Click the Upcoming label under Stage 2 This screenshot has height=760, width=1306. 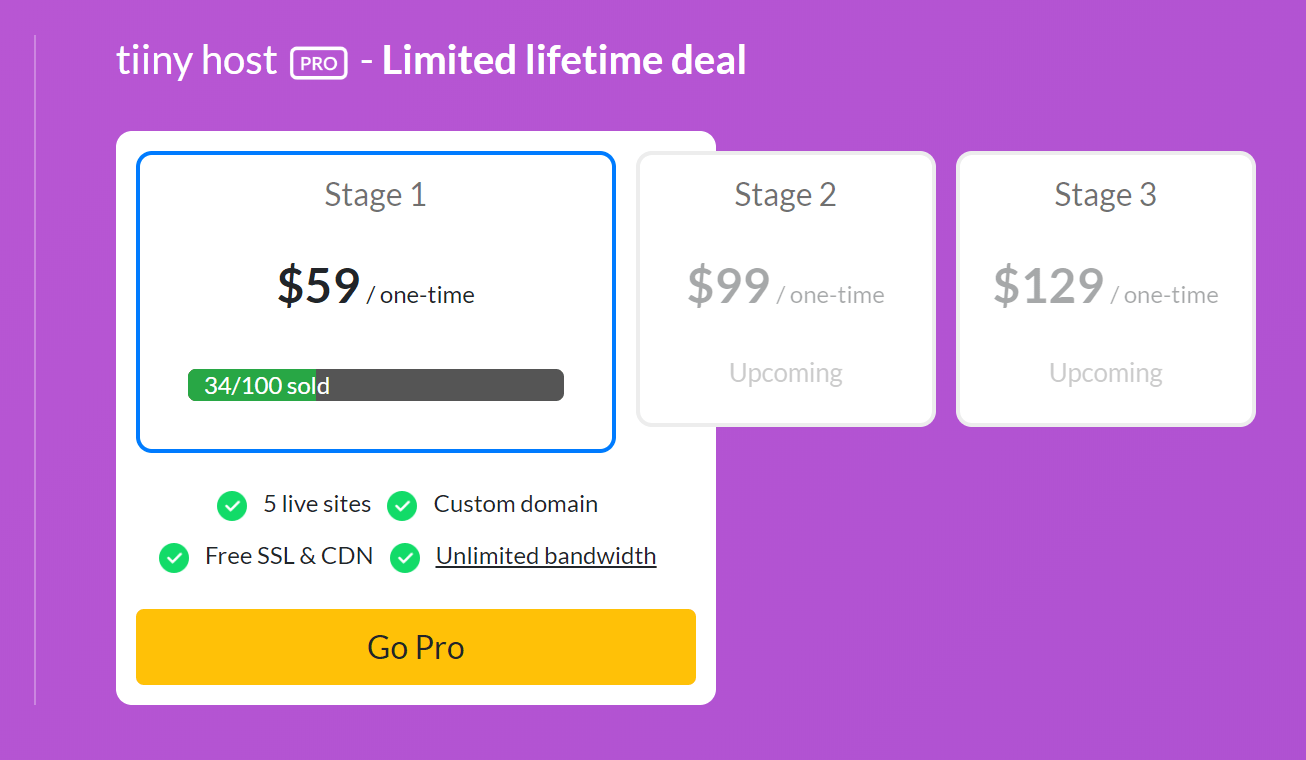click(x=786, y=373)
